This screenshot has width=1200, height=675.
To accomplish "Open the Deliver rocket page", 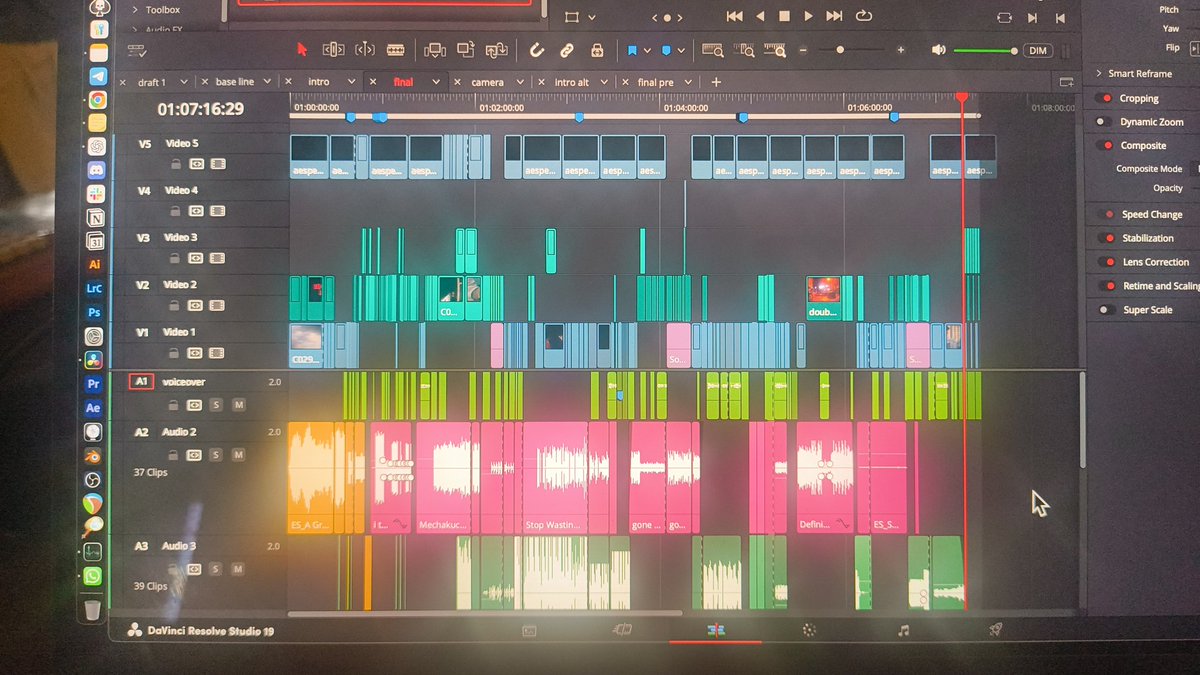I will click(x=996, y=630).
